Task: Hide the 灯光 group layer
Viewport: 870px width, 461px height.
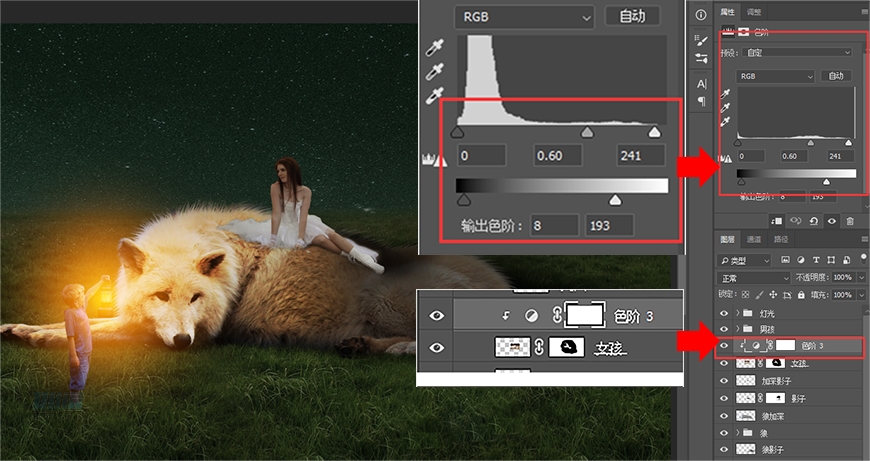Action: 724,313
